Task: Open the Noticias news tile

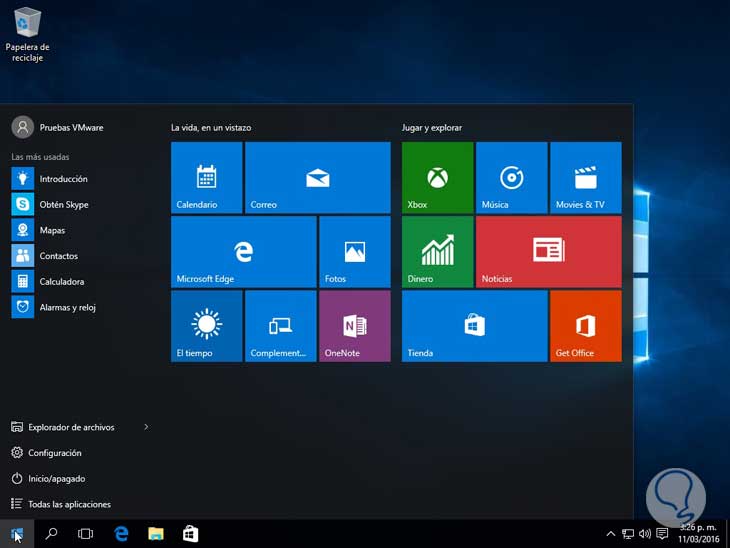Action: click(548, 251)
